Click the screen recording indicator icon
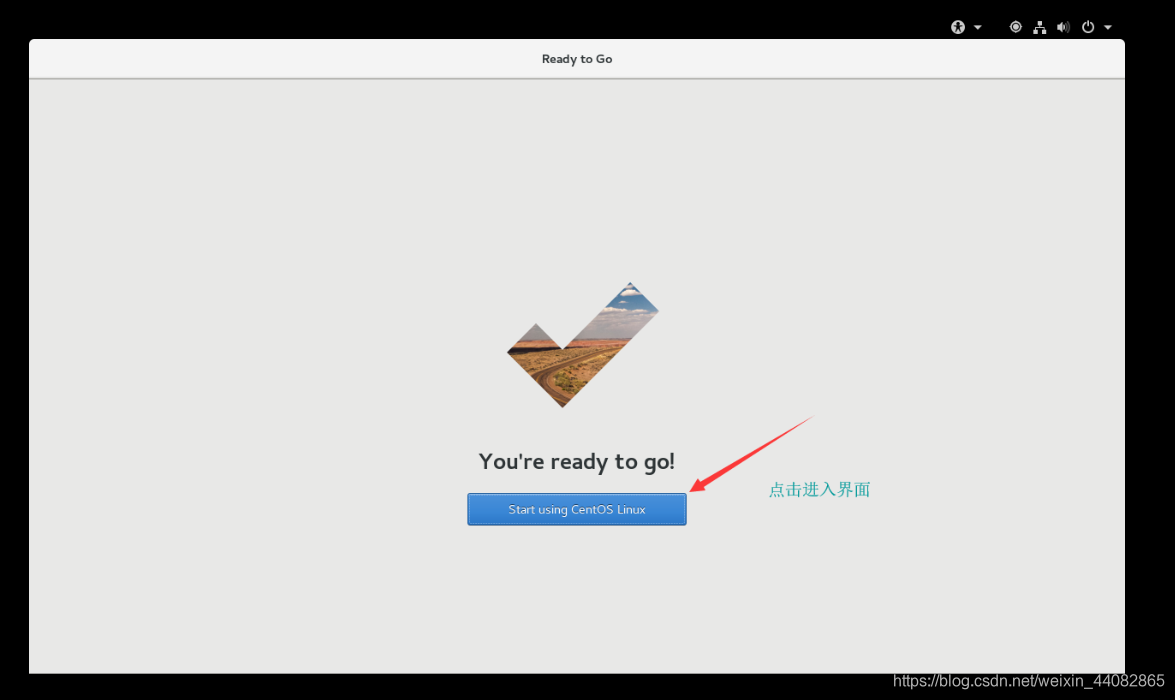Screen dimensions: 1175x700 (1015, 27)
